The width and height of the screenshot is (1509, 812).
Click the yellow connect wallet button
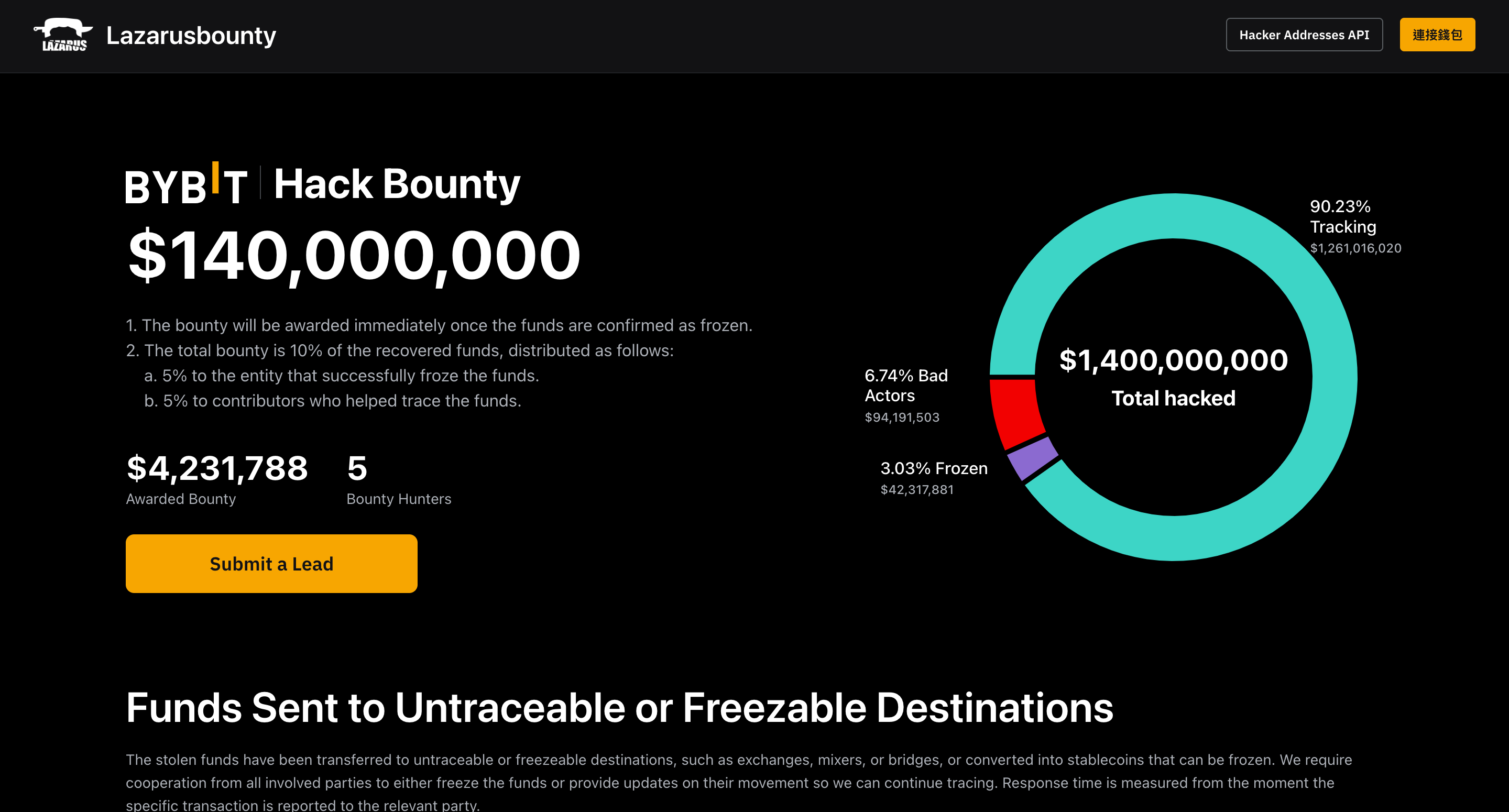pyautogui.click(x=1437, y=35)
